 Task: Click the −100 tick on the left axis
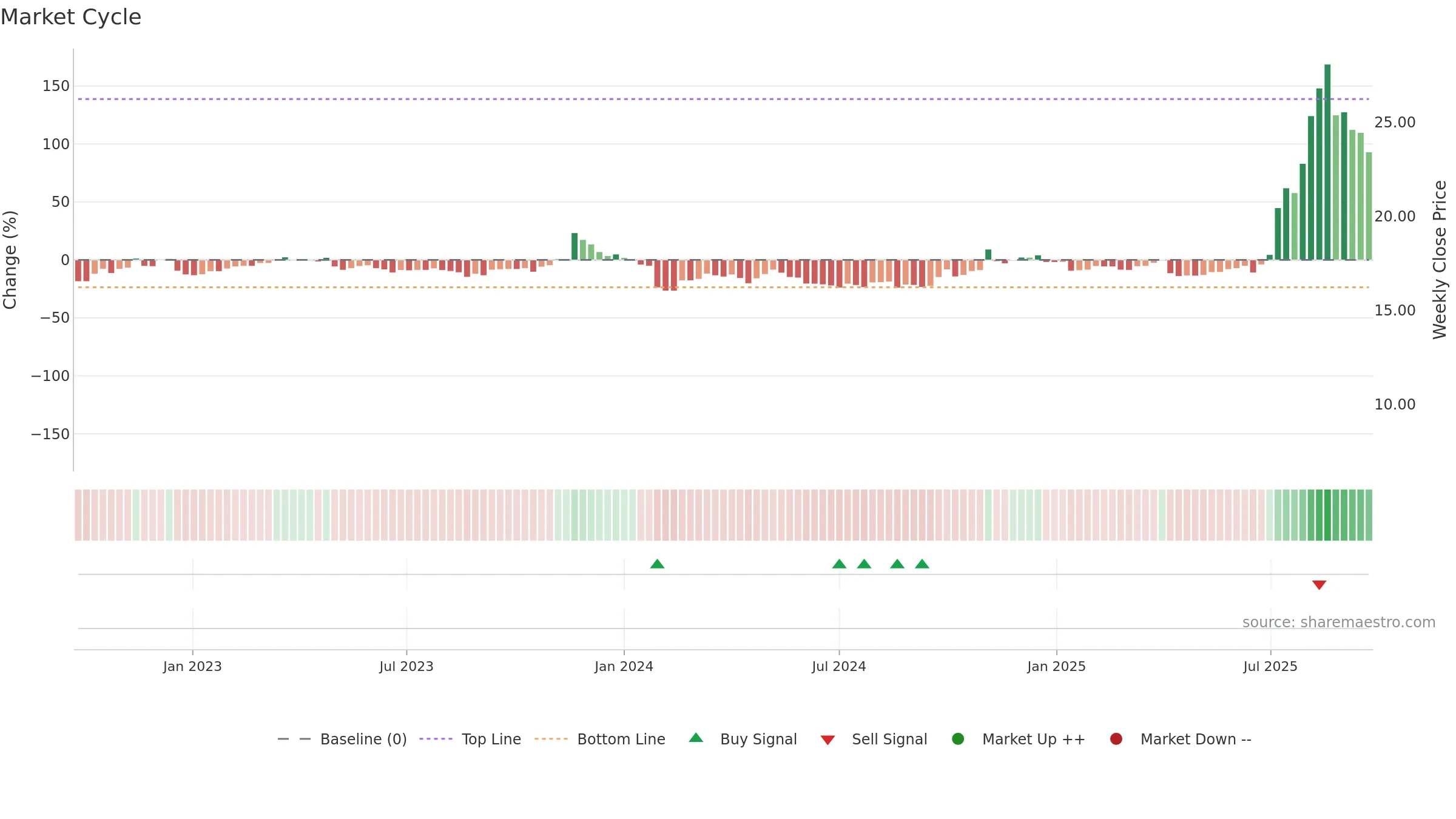pyautogui.click(x=50, y=376)
